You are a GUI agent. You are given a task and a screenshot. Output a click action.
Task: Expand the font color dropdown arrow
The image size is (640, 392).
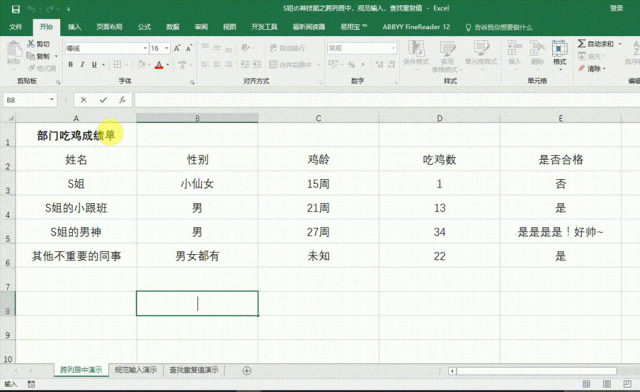pos(167,65)
